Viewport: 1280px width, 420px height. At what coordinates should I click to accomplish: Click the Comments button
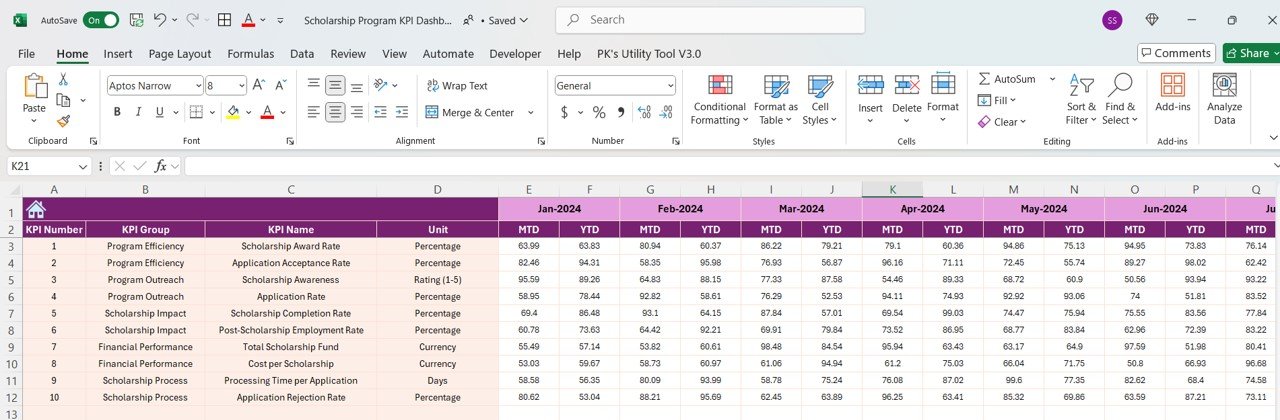click(x=1176, y=53)
